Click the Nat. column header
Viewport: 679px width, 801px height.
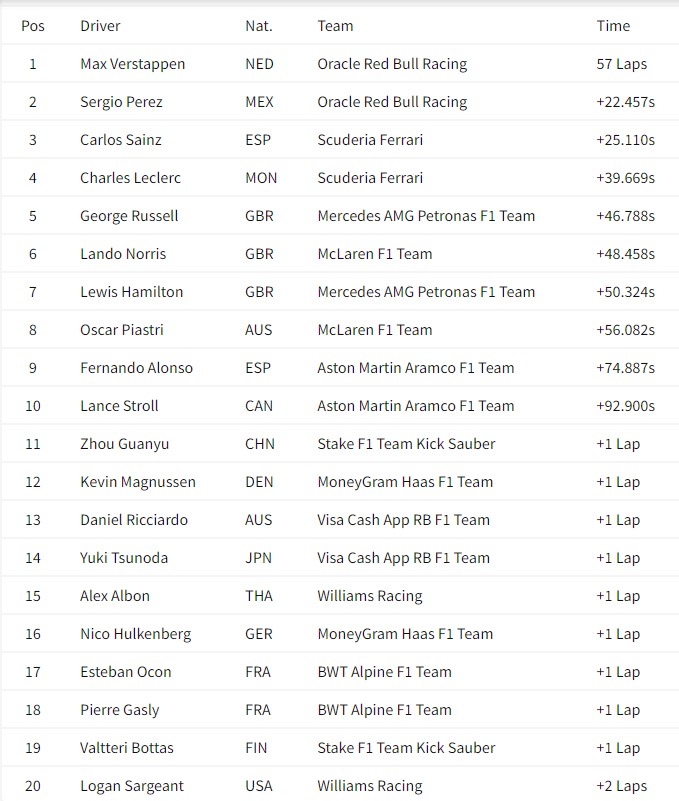[x=259, y=26]
